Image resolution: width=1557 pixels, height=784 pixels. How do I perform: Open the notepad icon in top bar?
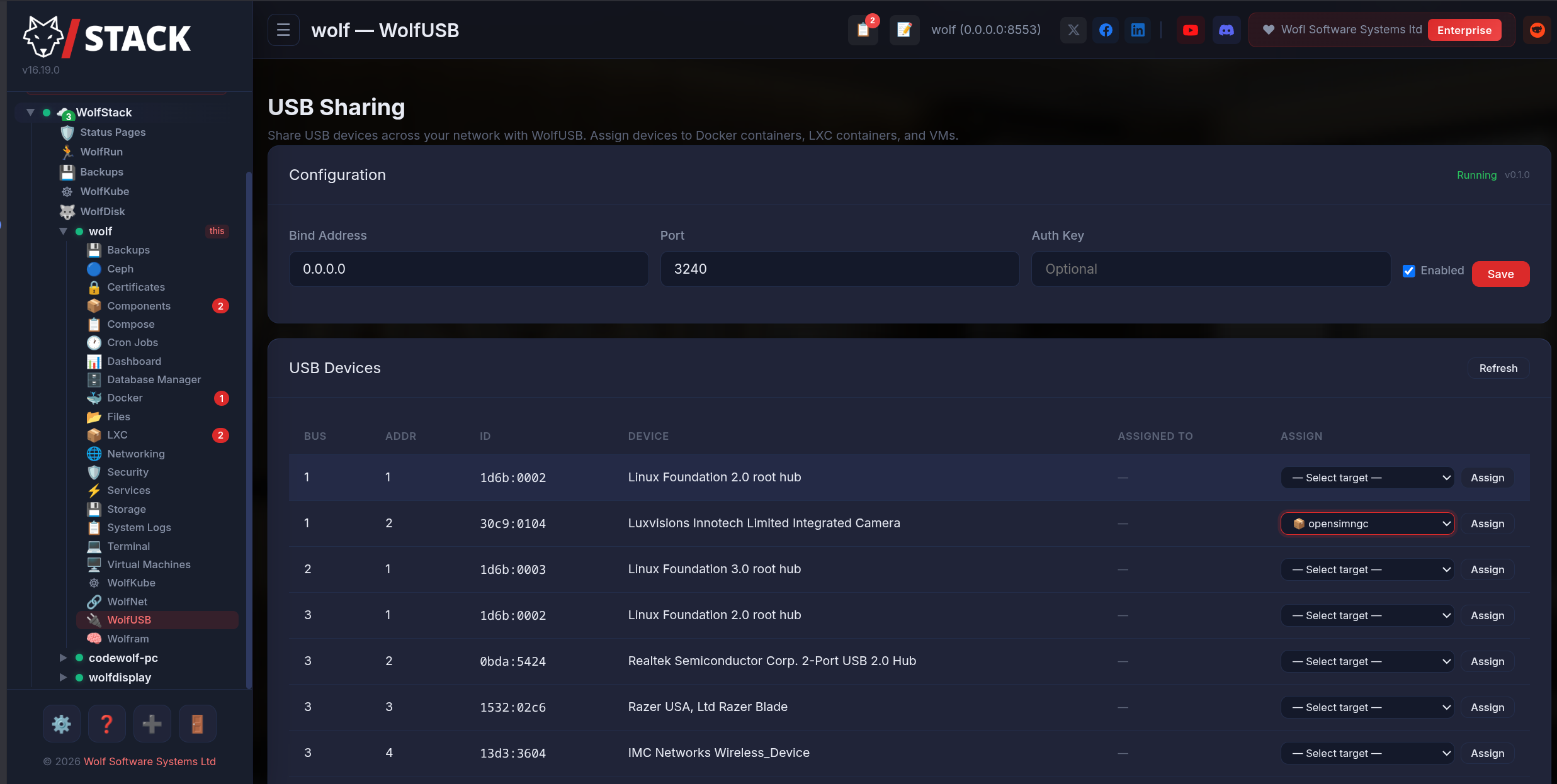point(904,30)
